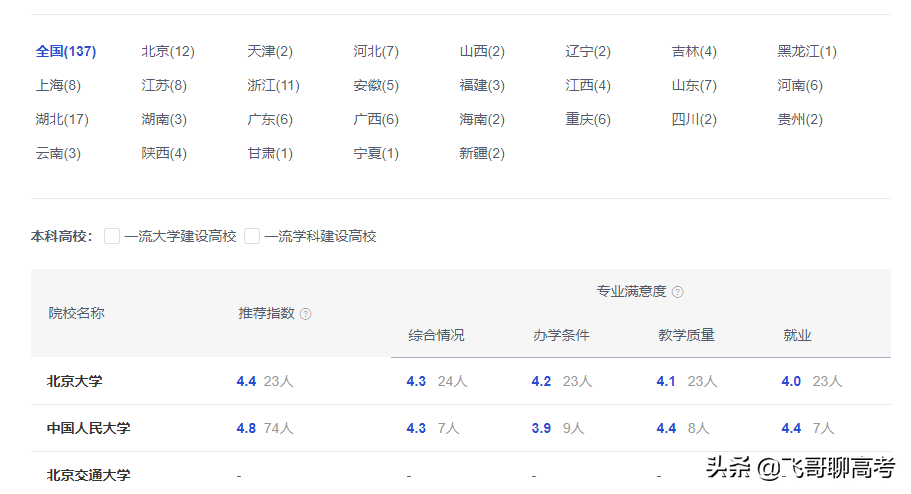Click the 综合情况 column header
This screenshot has width=911, height=494.
(436, 335)
